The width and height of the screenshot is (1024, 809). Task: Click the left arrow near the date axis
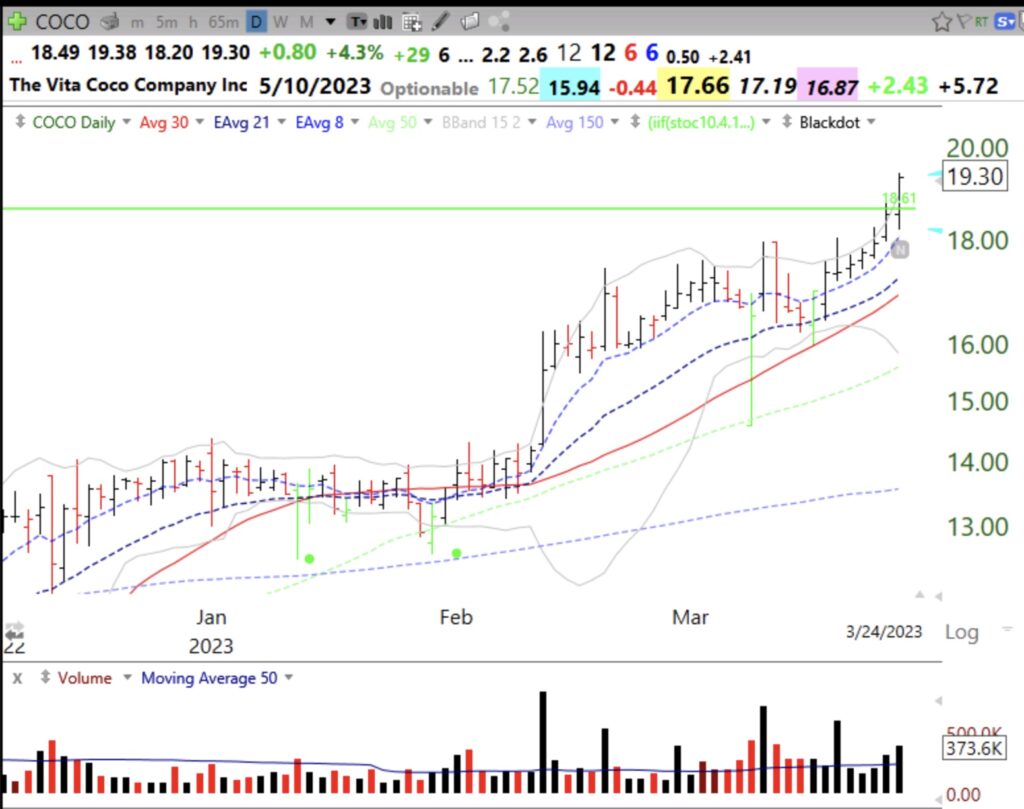938,596
